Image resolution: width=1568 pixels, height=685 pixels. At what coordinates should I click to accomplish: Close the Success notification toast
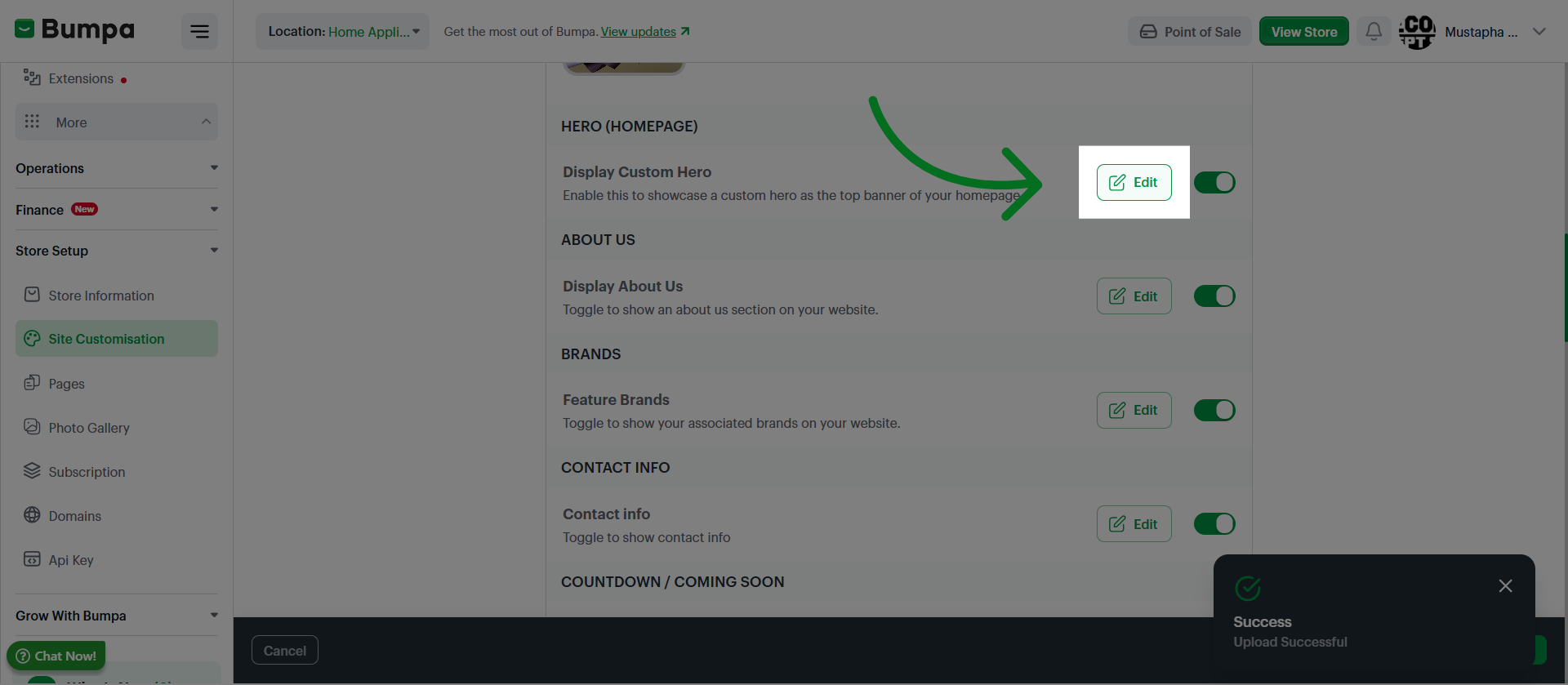coord(1505,586)
